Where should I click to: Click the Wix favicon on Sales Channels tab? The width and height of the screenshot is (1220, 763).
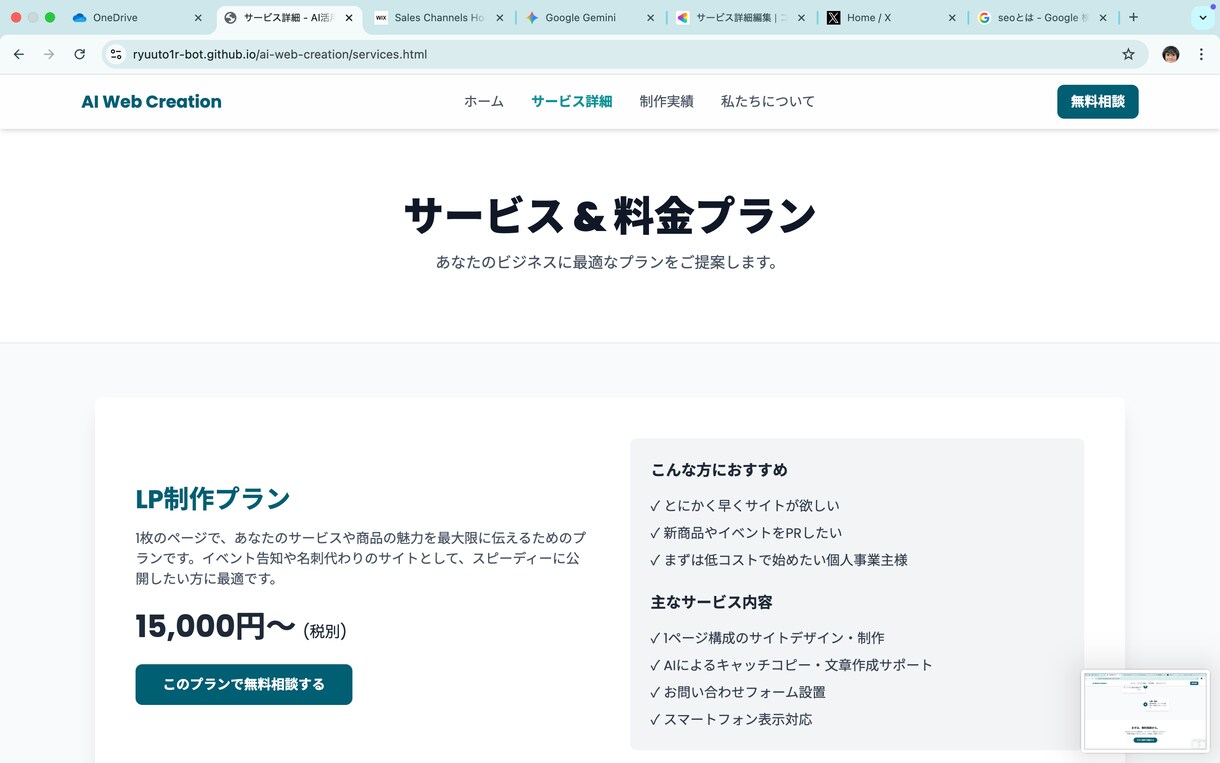click(x=381, y=17)
